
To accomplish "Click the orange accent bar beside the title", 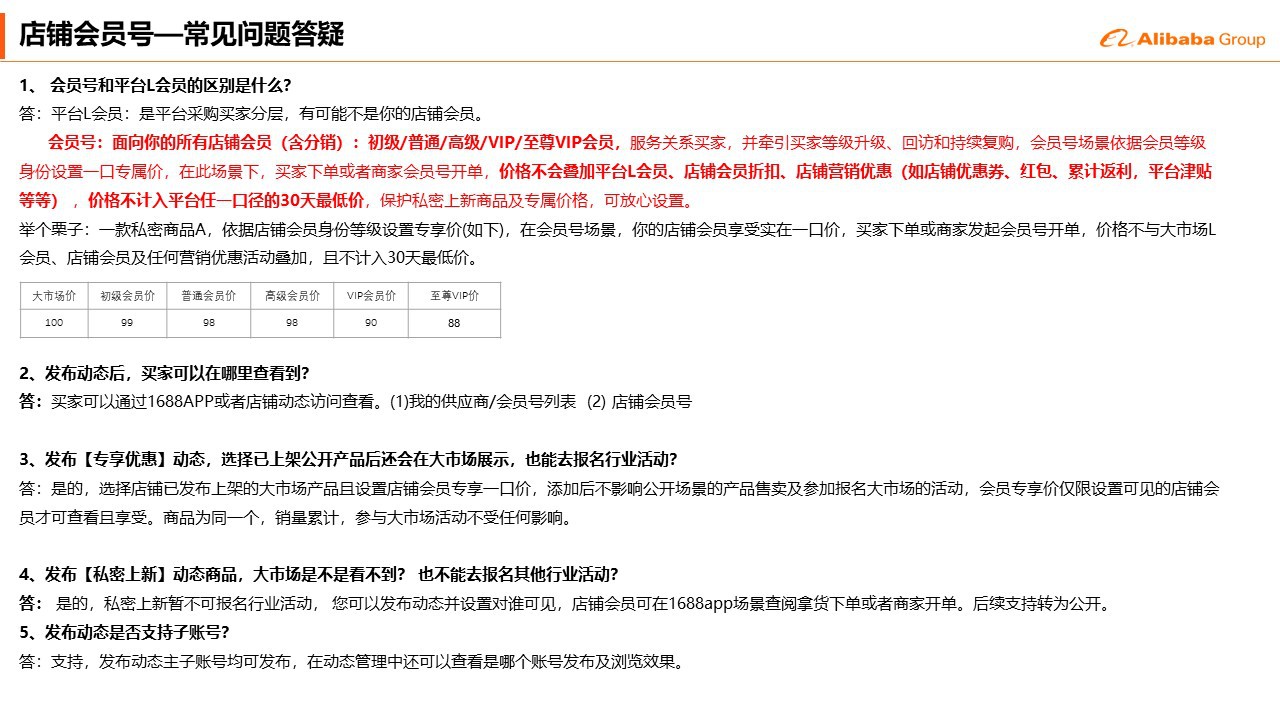I will click(x=3, y=35).
